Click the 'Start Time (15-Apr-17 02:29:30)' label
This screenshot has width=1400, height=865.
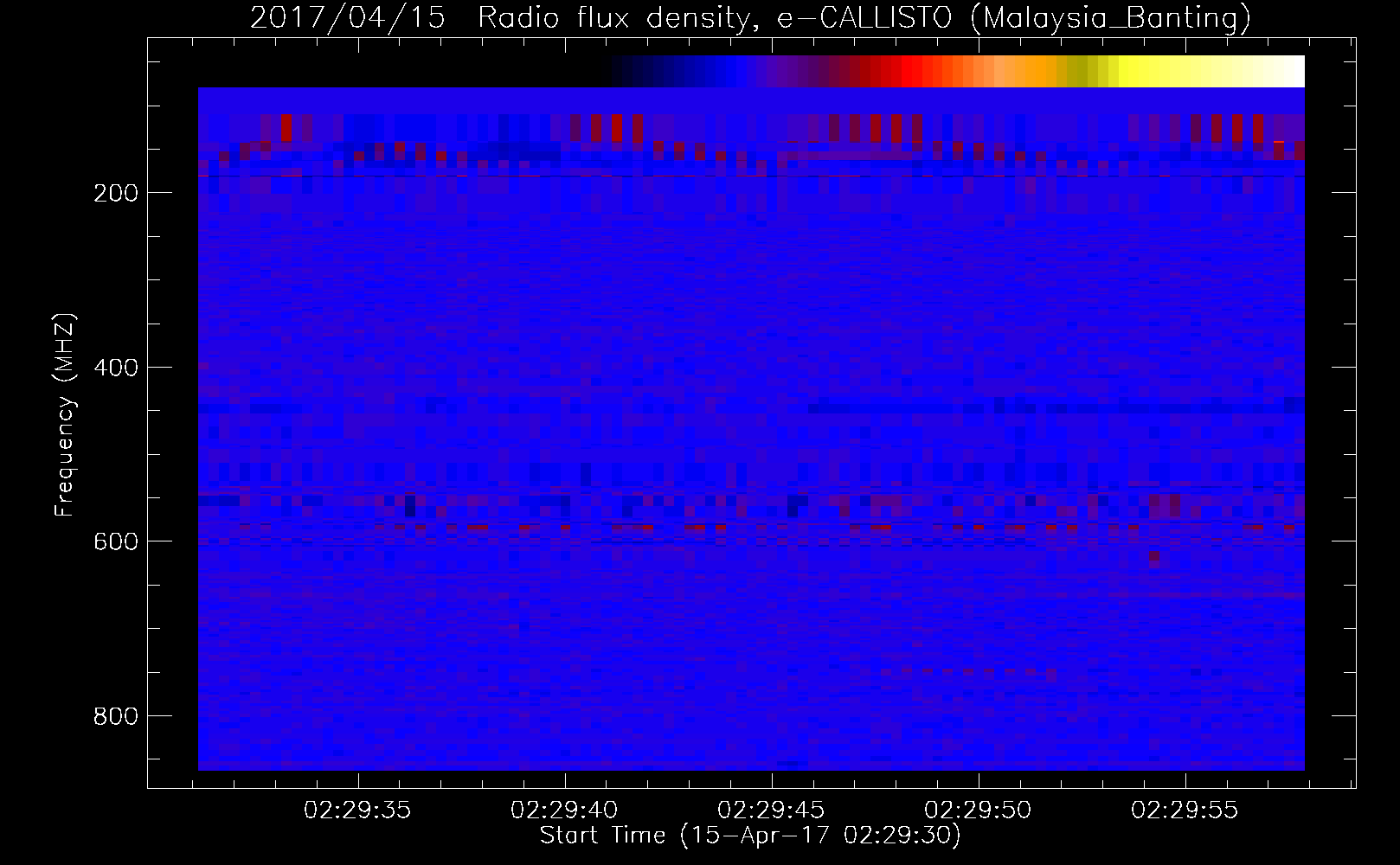pos(750,836)
